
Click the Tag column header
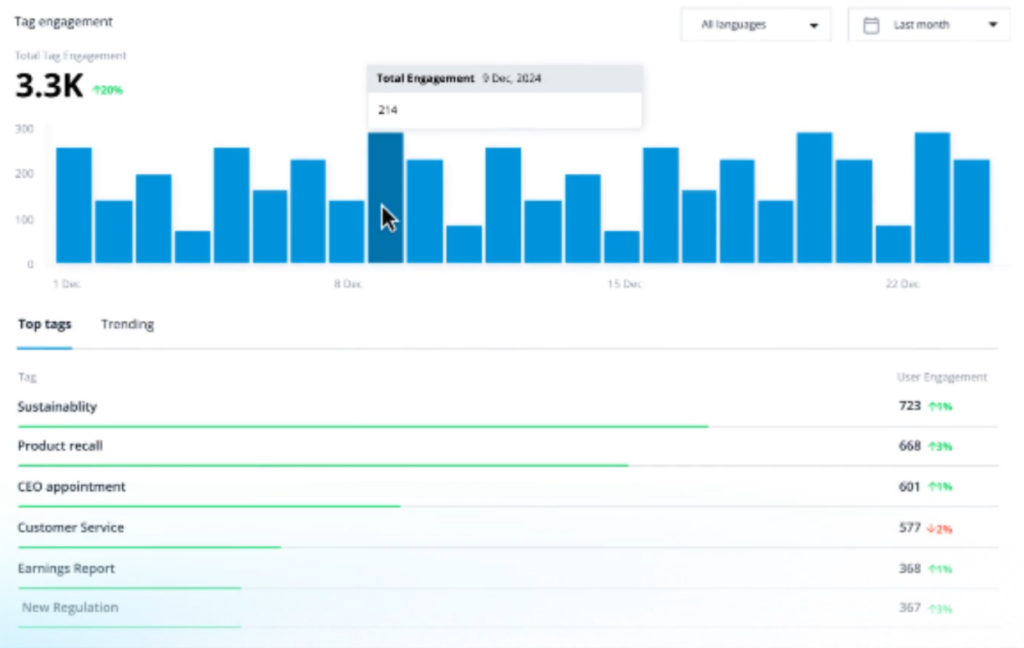click(x=27, y=377)
